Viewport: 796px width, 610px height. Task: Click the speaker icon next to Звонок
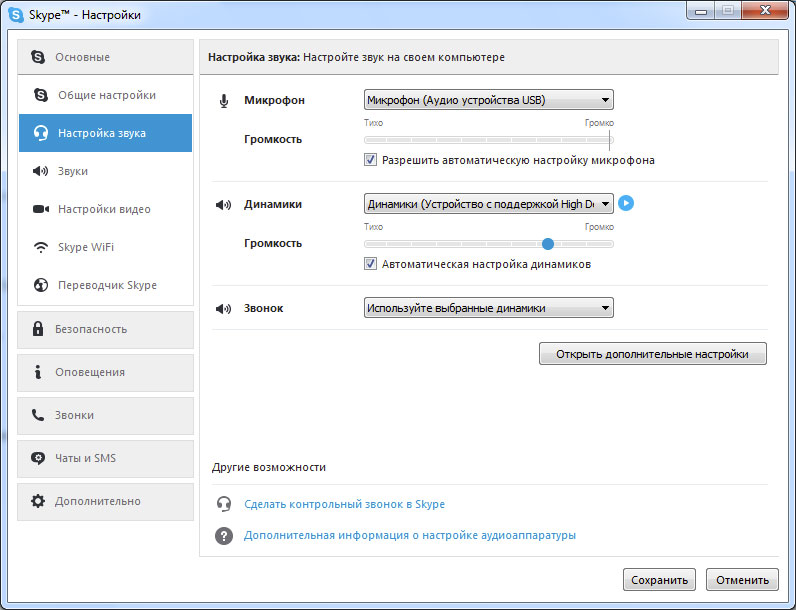[223, 309]
